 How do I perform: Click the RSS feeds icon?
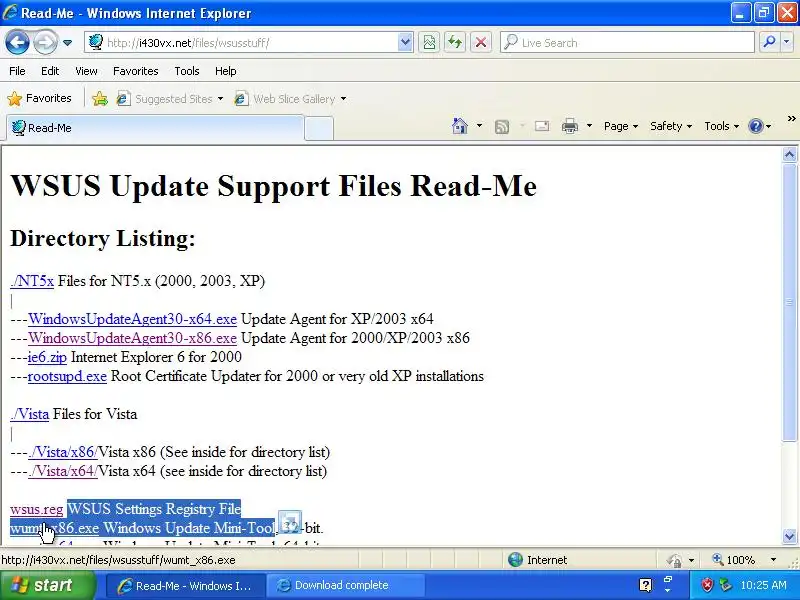502,127
